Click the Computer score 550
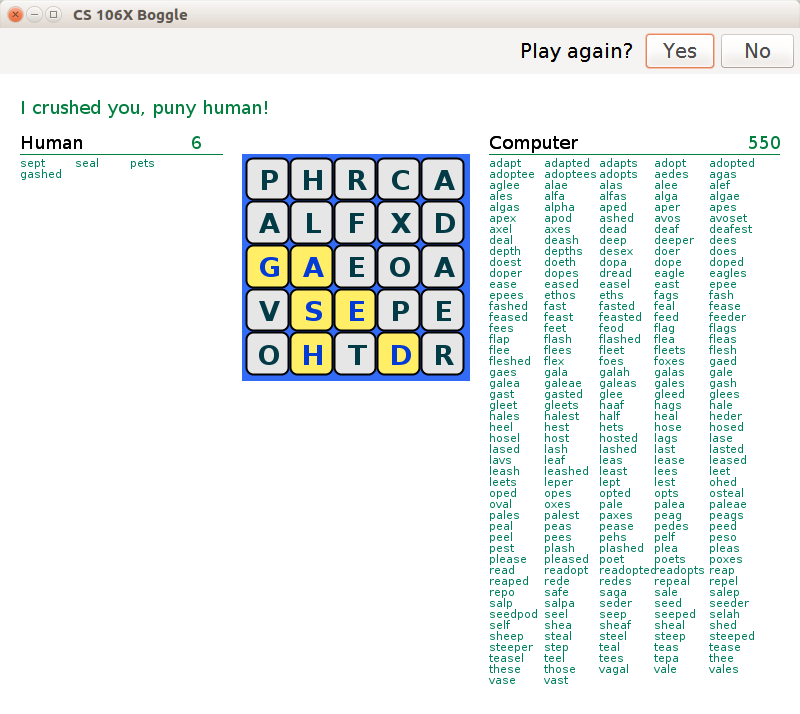Viewport: 800px width, 714px height. pos(764,143)
